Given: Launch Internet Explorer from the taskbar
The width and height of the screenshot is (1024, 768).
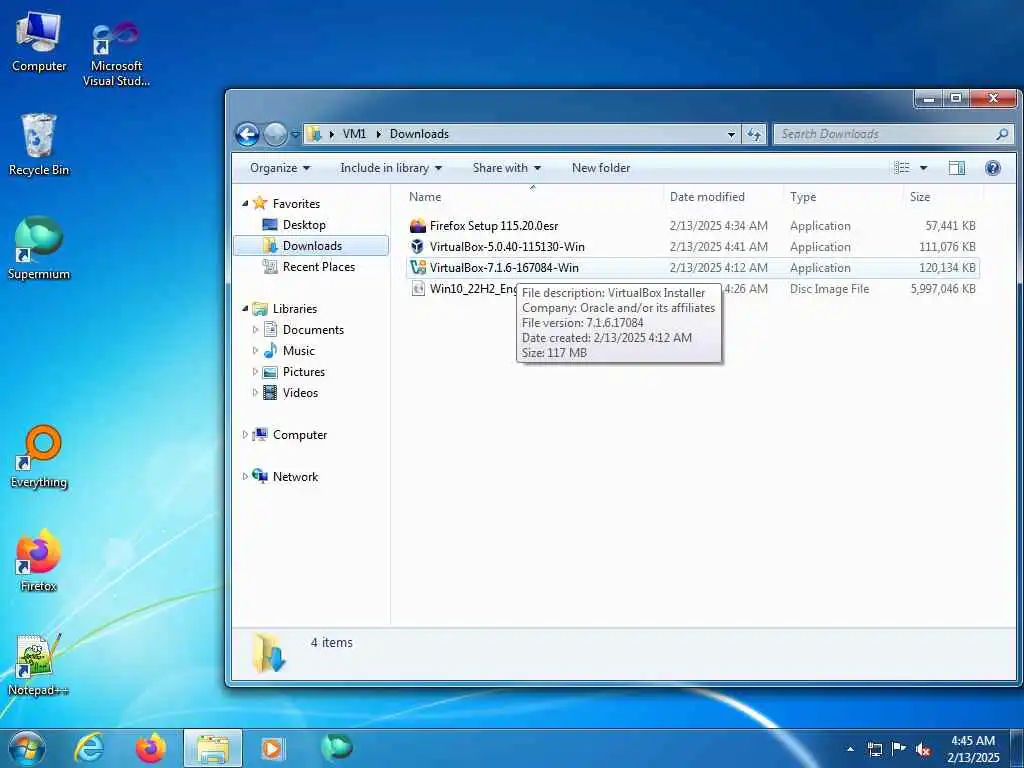Looking at the screenshot, I should point(89,748).
